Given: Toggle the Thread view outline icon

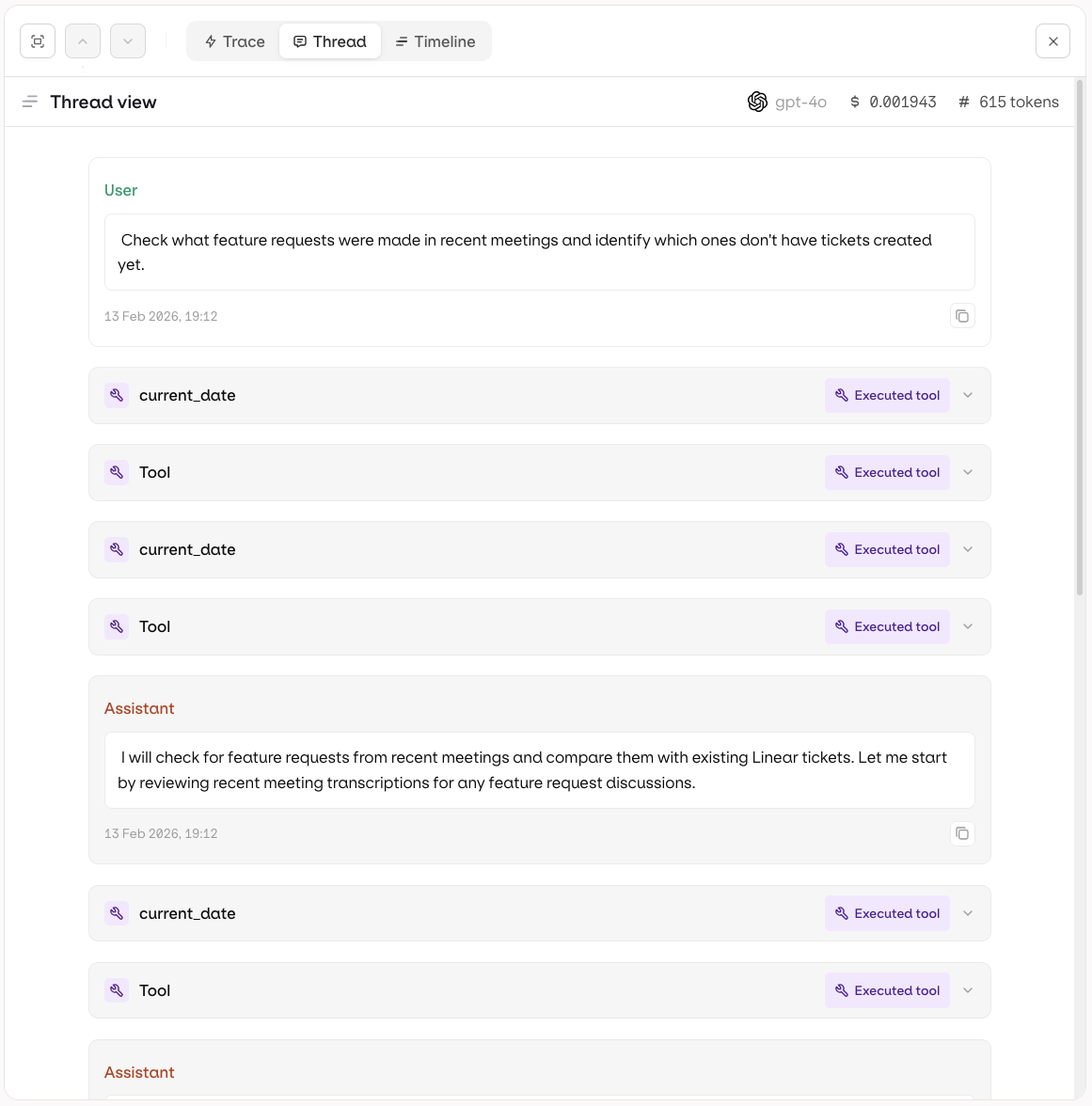Looking at the screenshot, I should point(30,103).
